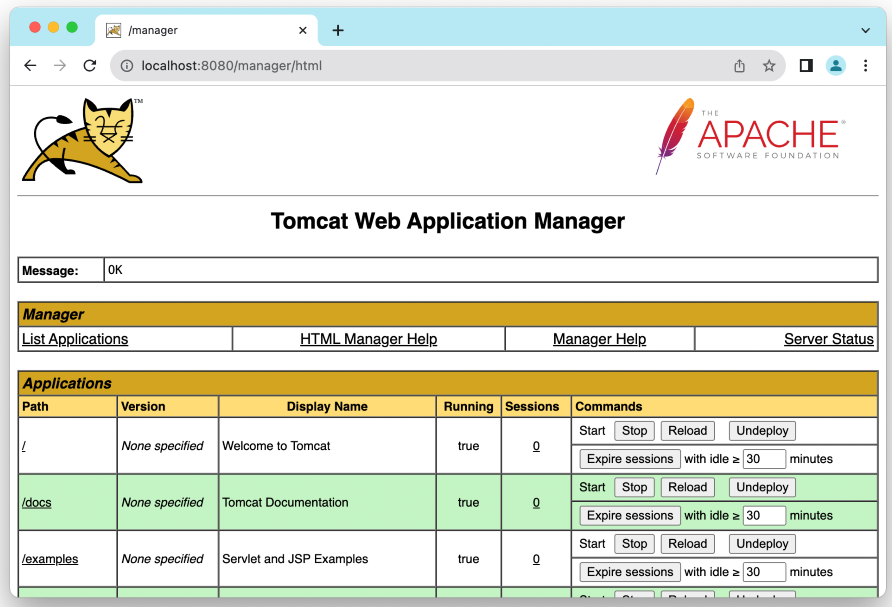Open the /examples application link
Screen dimensions: 892x607
tap(50, 559)
